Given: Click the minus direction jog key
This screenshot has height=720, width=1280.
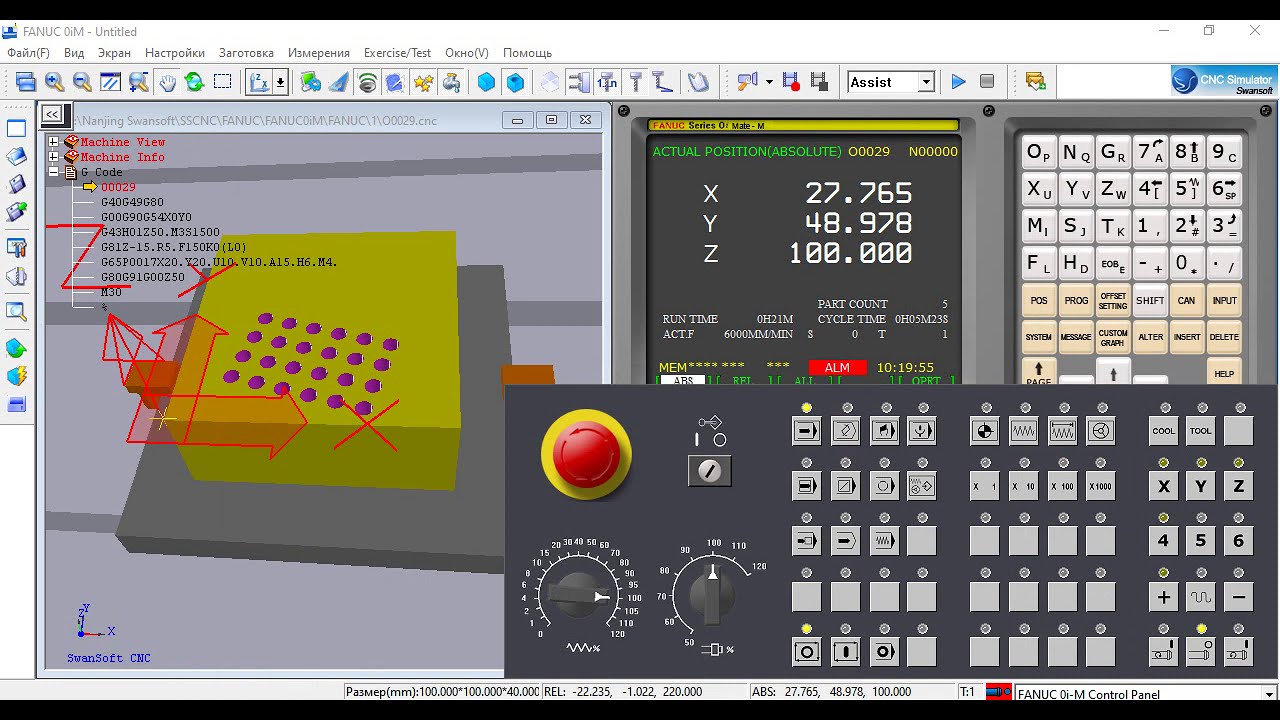Looking at the screenshot, I should [1239, 597].
